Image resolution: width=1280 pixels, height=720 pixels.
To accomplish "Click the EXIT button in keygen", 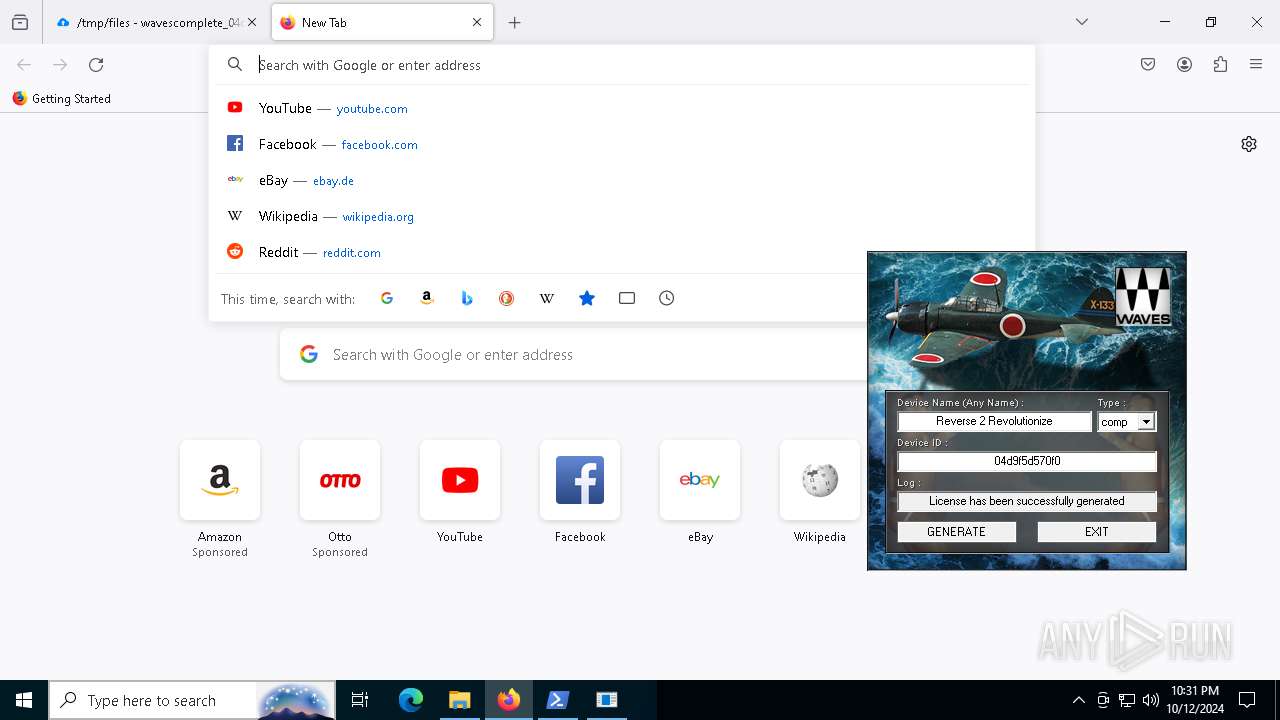I will point(1097,532).
